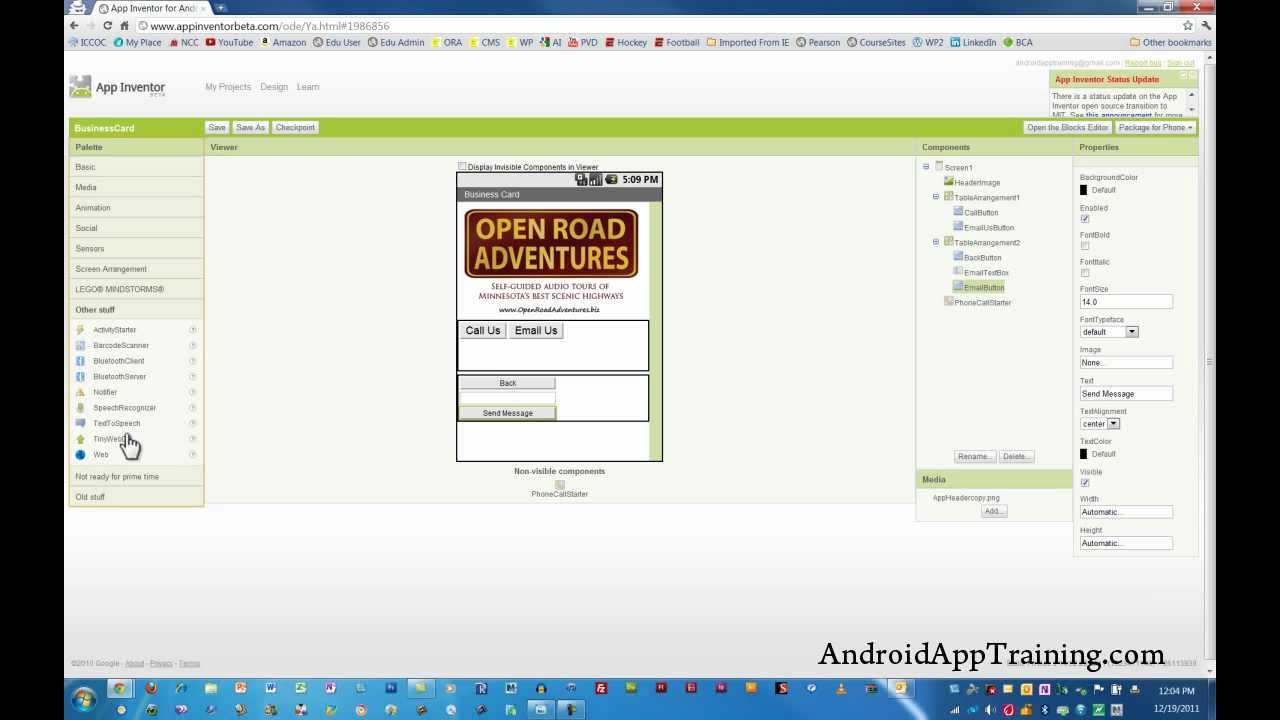The width and height of the screenshot is (1280, 720).
Task: Open Chrome from the Windows taskbar
Action: click(119, 688)
